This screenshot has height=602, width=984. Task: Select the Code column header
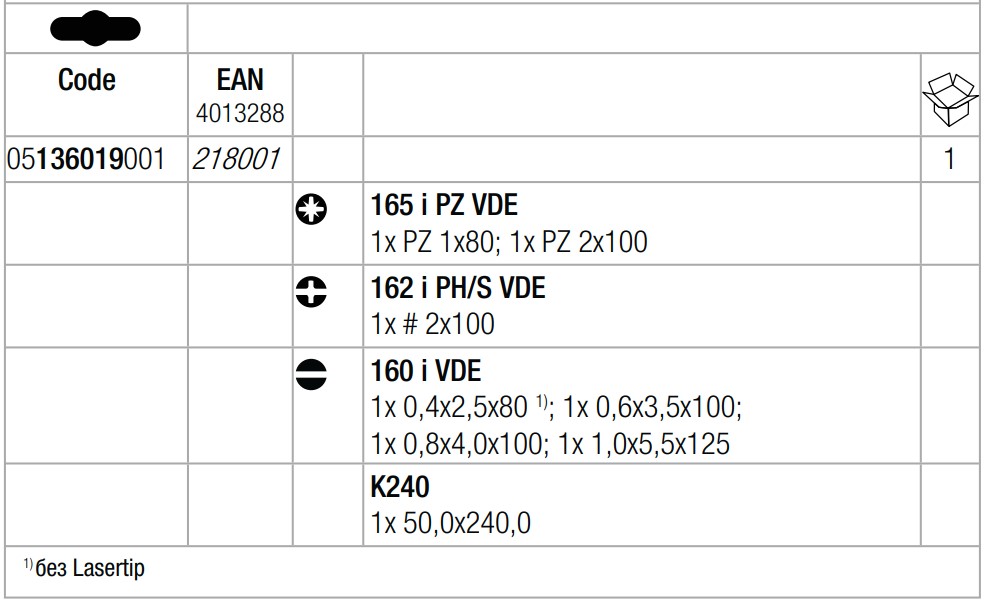87,80
